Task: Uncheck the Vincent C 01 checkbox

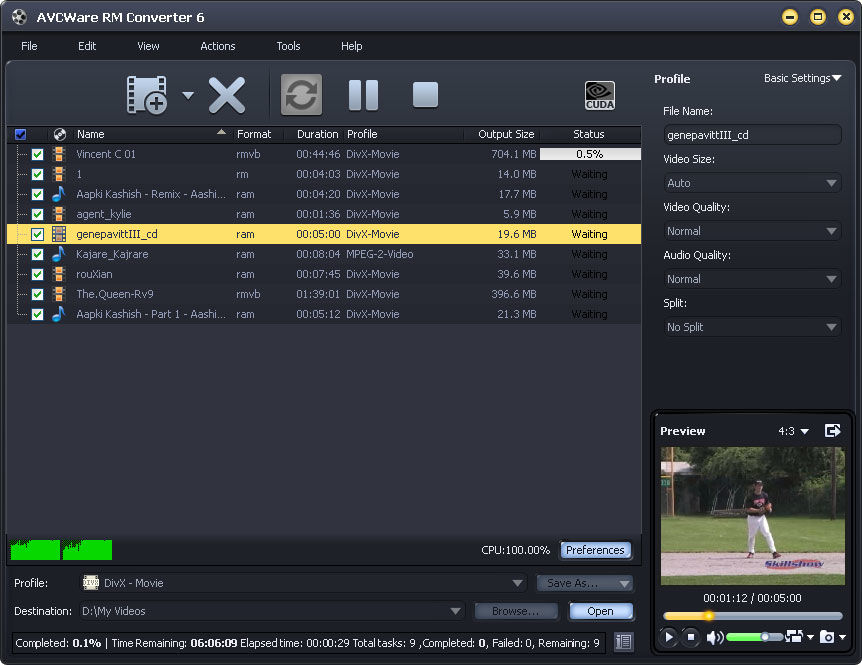Action: [x=37, y=154]
